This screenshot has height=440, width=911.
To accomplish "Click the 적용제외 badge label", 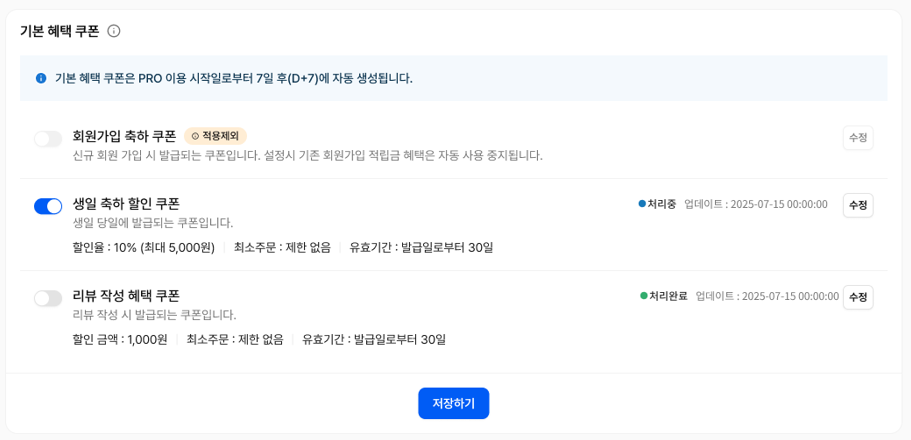I will click(220, 136).
